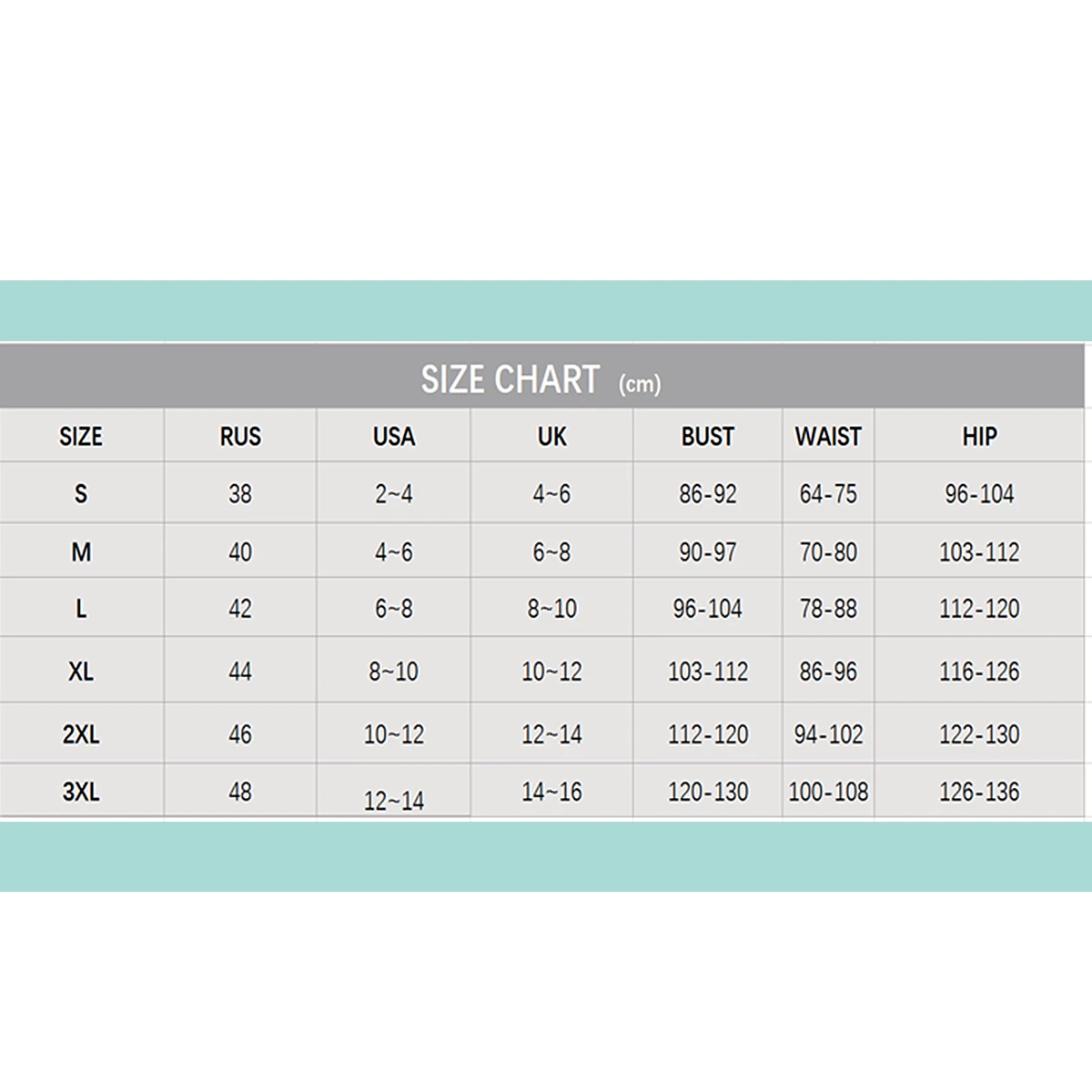Screen dimensions: 1092x1092
Task: Click waist measurement 100-108 cell
Action: pos(828,792)
